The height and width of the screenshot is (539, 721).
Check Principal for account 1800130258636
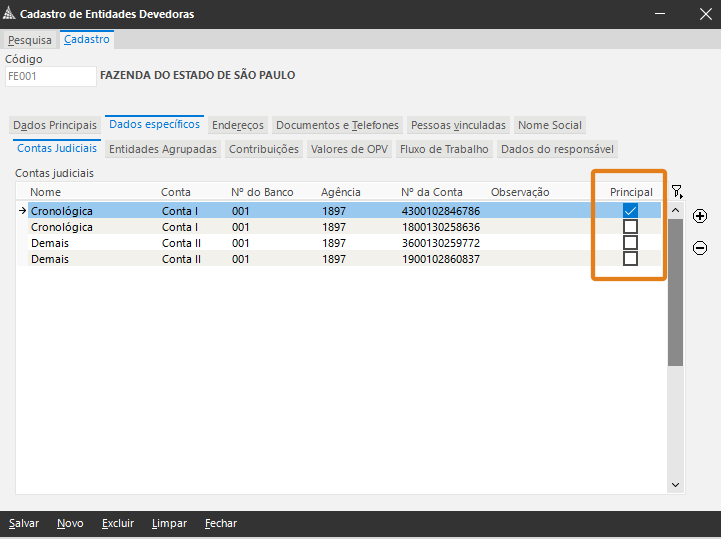click(x=630, y=227)
